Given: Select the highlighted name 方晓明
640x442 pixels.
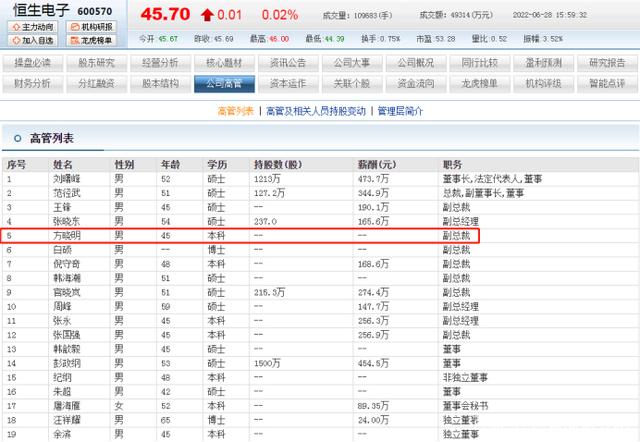Looking at the screenshot, I should pyautogui.click(x=67, y=235).
